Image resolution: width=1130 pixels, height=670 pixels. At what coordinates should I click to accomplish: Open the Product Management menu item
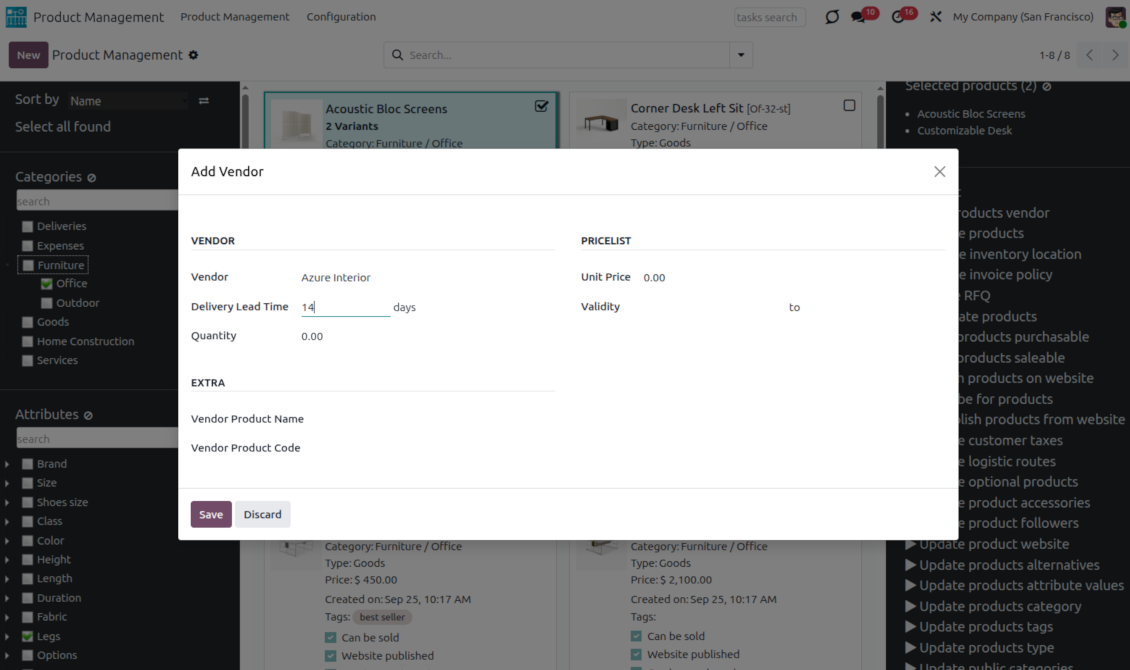coord(235,17)
